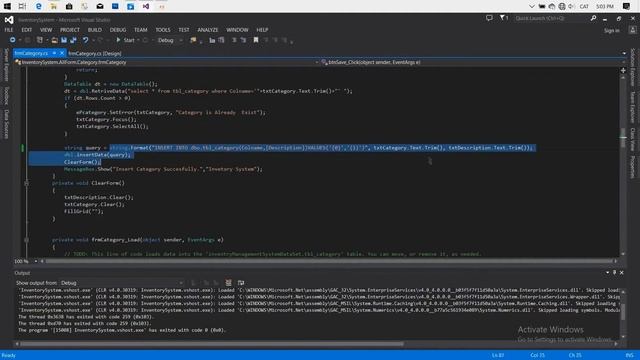The height and width of the screenshot is (360, 640).
Task: Open the Properties side tab
Action: pos(633,167)
